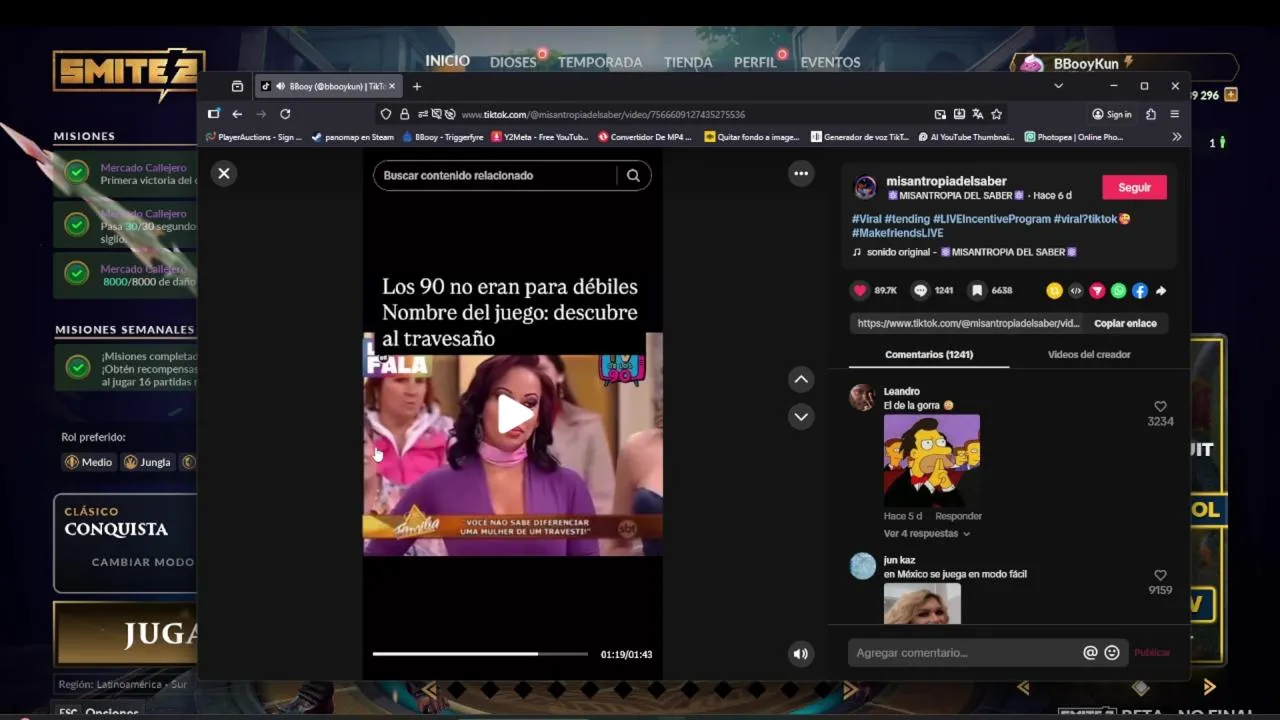Go back with browser back arrow
The width and height of the screenshot is (1280, 720).
(237, 114)
